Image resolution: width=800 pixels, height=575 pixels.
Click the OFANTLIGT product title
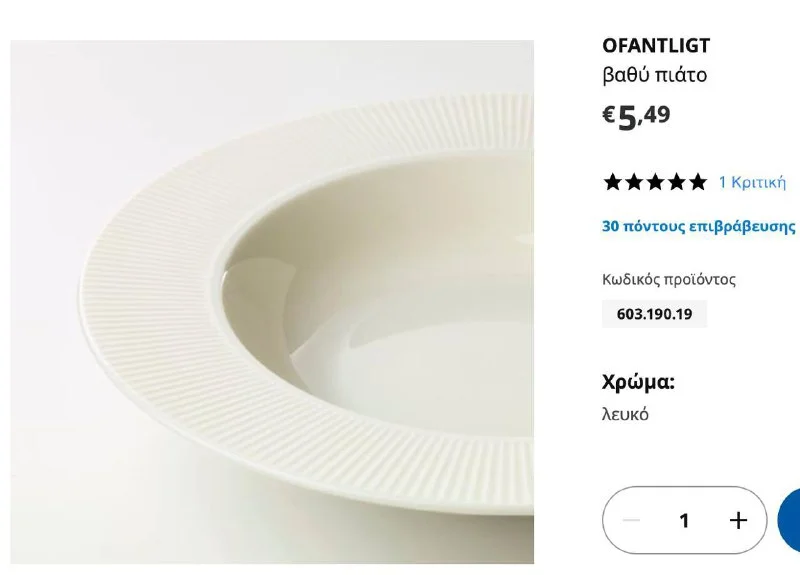point(656,46)
